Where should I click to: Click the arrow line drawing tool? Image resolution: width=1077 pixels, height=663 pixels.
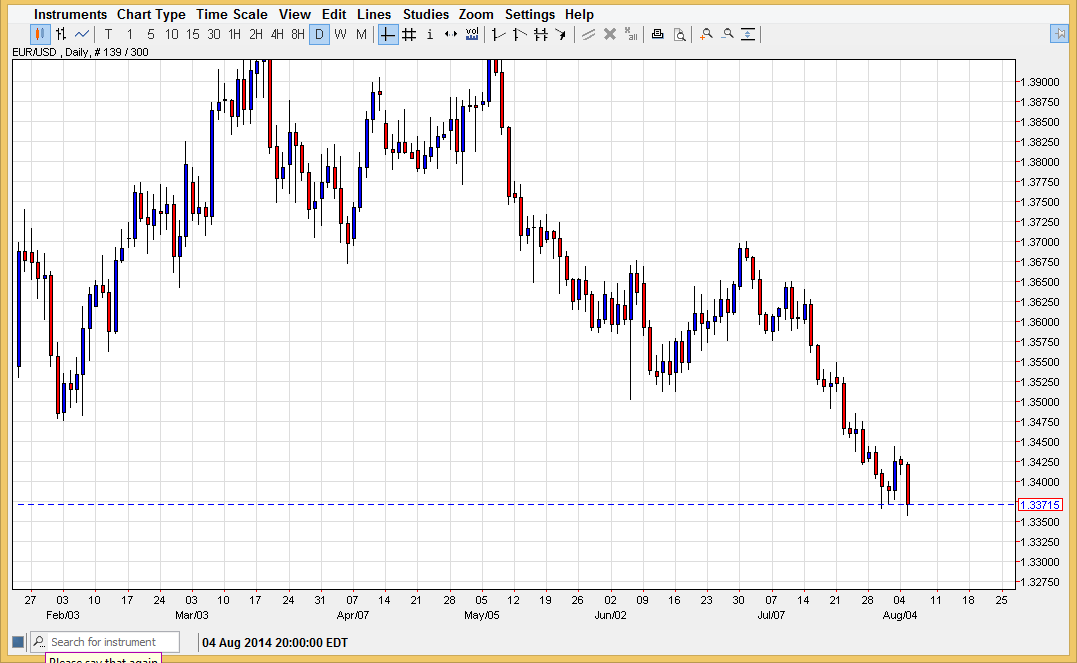pyautogui.click(x=561, y=34)
